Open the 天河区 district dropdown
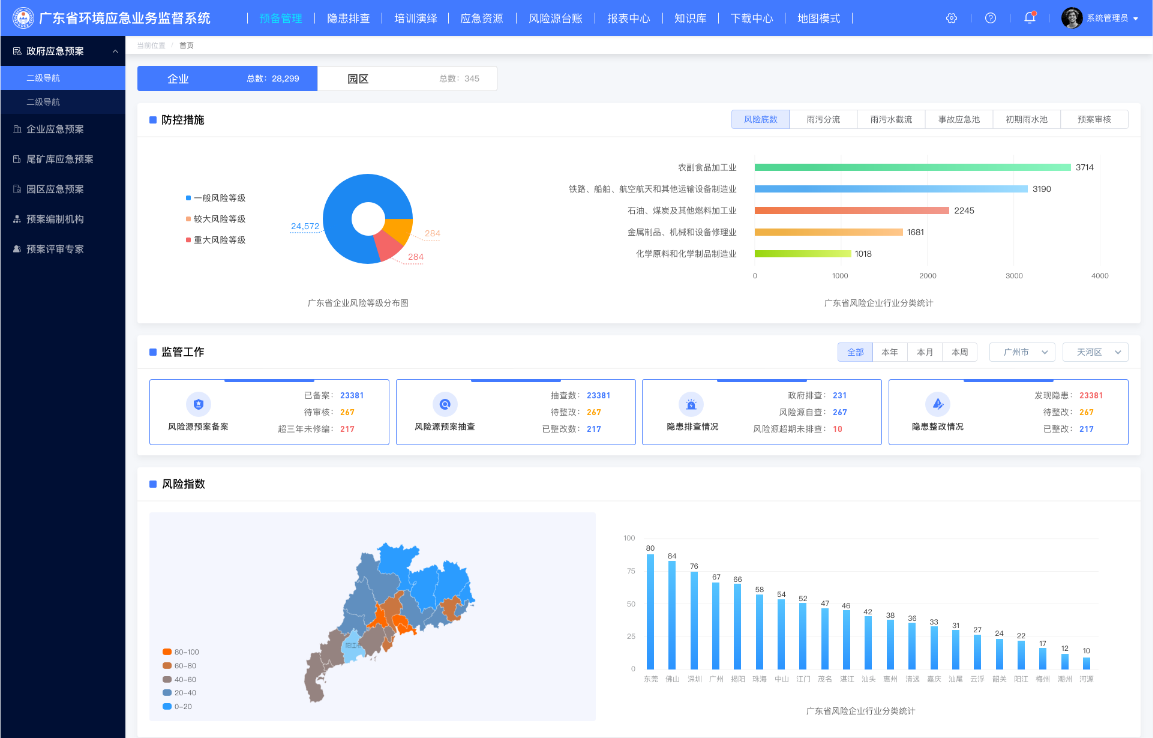The width and height of the screenshot is (1153, 738). 1095,352
